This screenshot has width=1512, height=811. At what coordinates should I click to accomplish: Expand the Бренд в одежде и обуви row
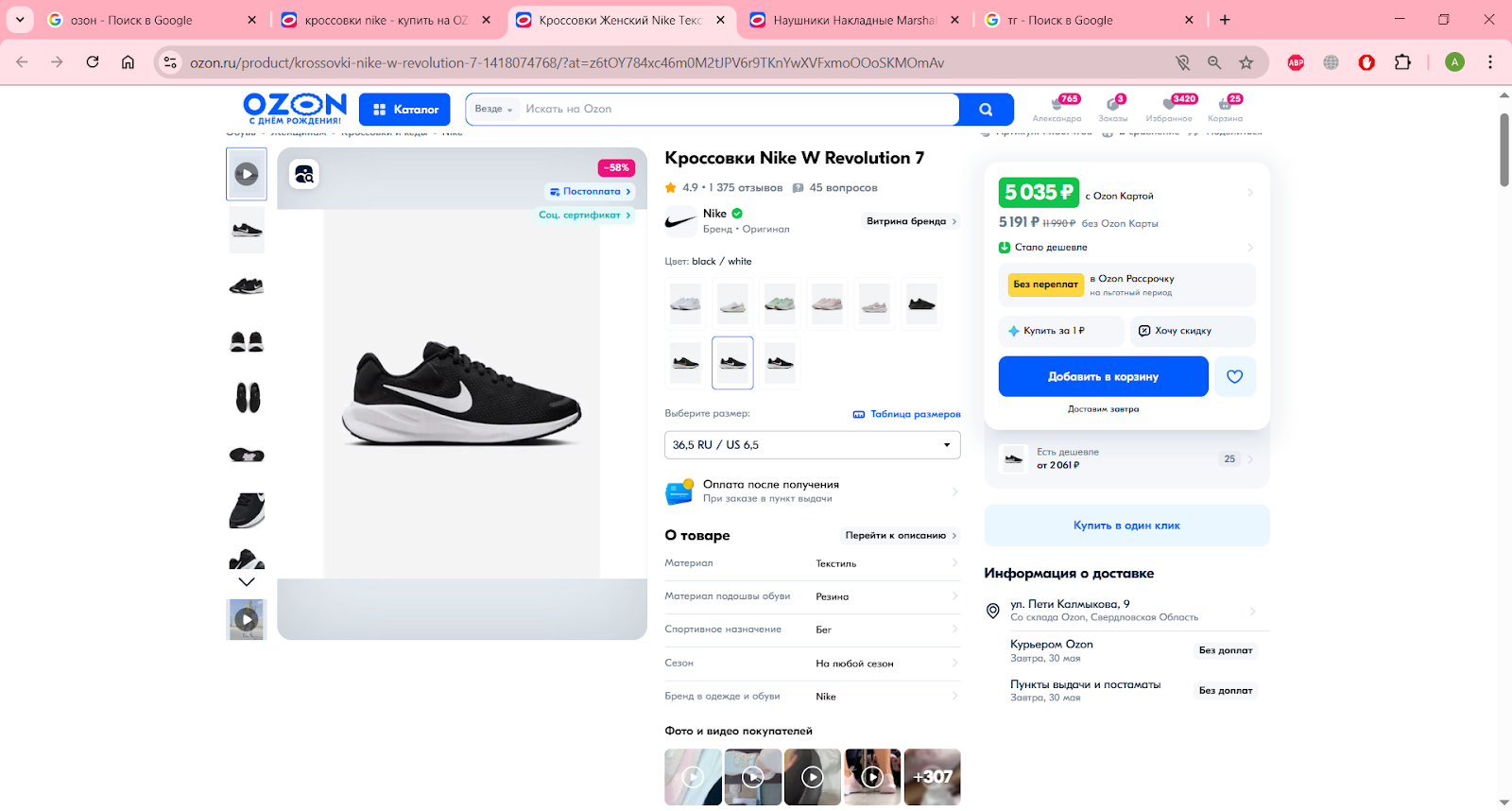pos(813,697)
